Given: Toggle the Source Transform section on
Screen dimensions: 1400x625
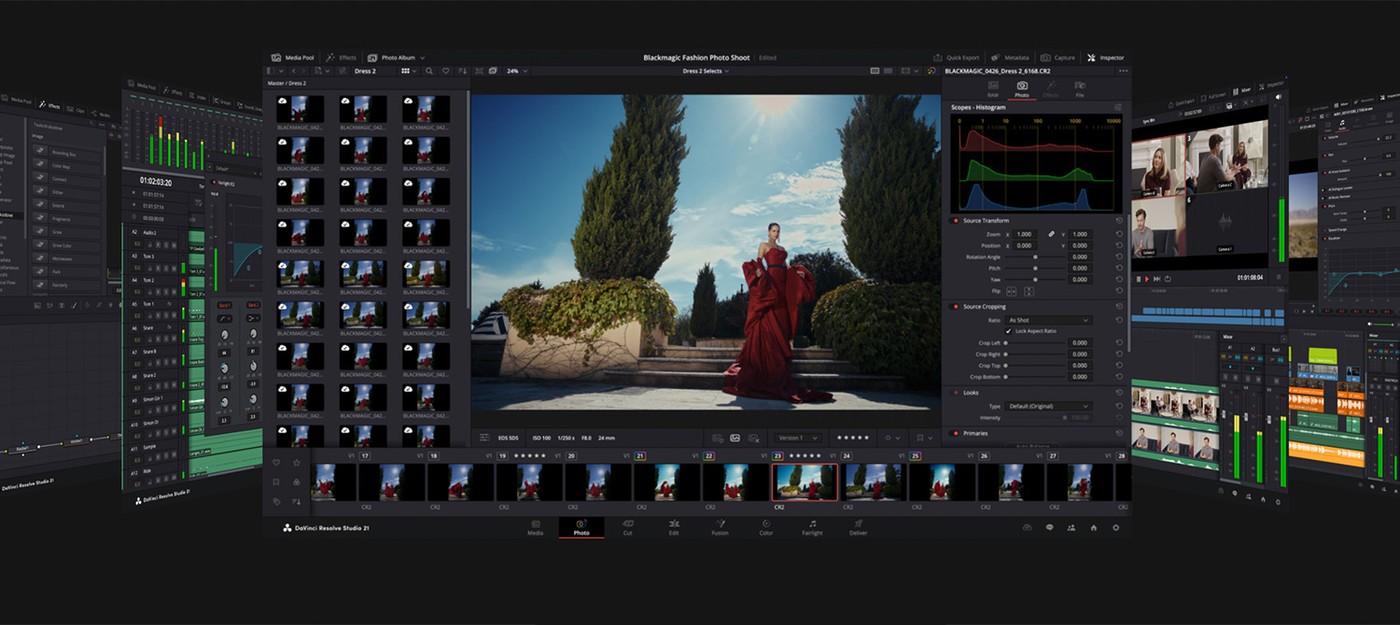Looking at the screenshot, I should [x=957, y=219].
